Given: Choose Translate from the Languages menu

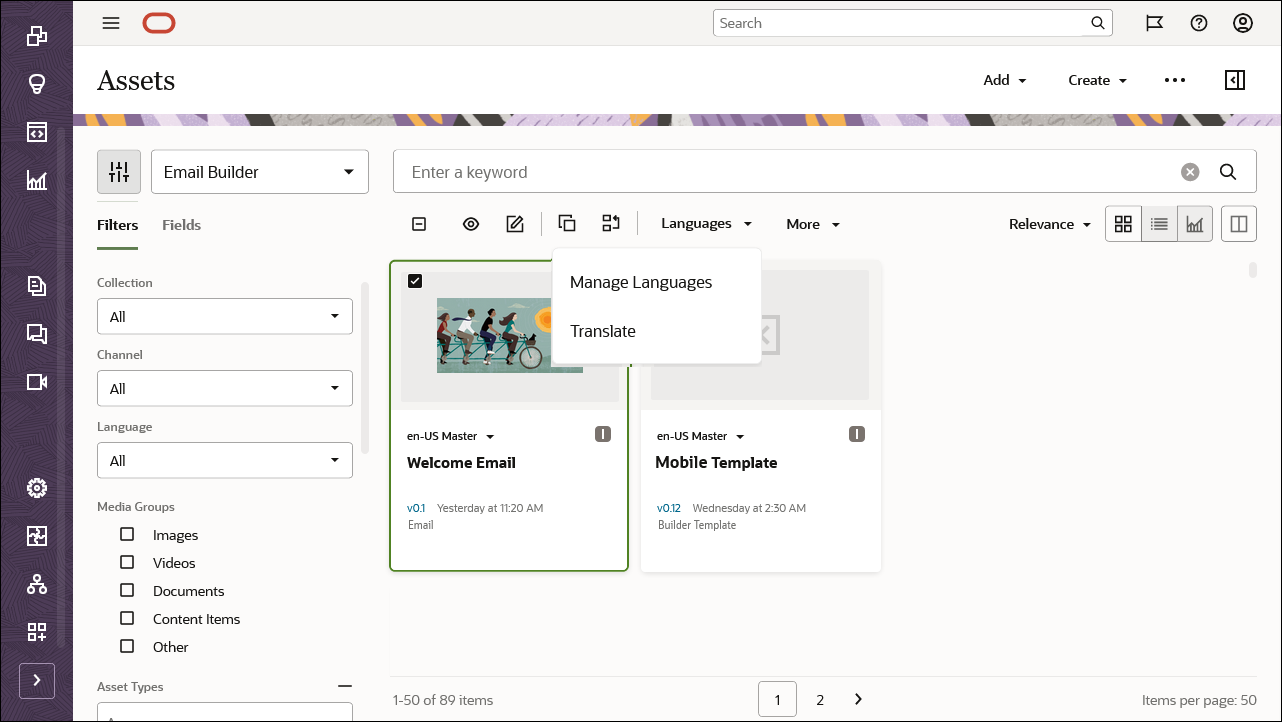Looking at the screenshot, I should pyautogui.click(x=602, y=331).
